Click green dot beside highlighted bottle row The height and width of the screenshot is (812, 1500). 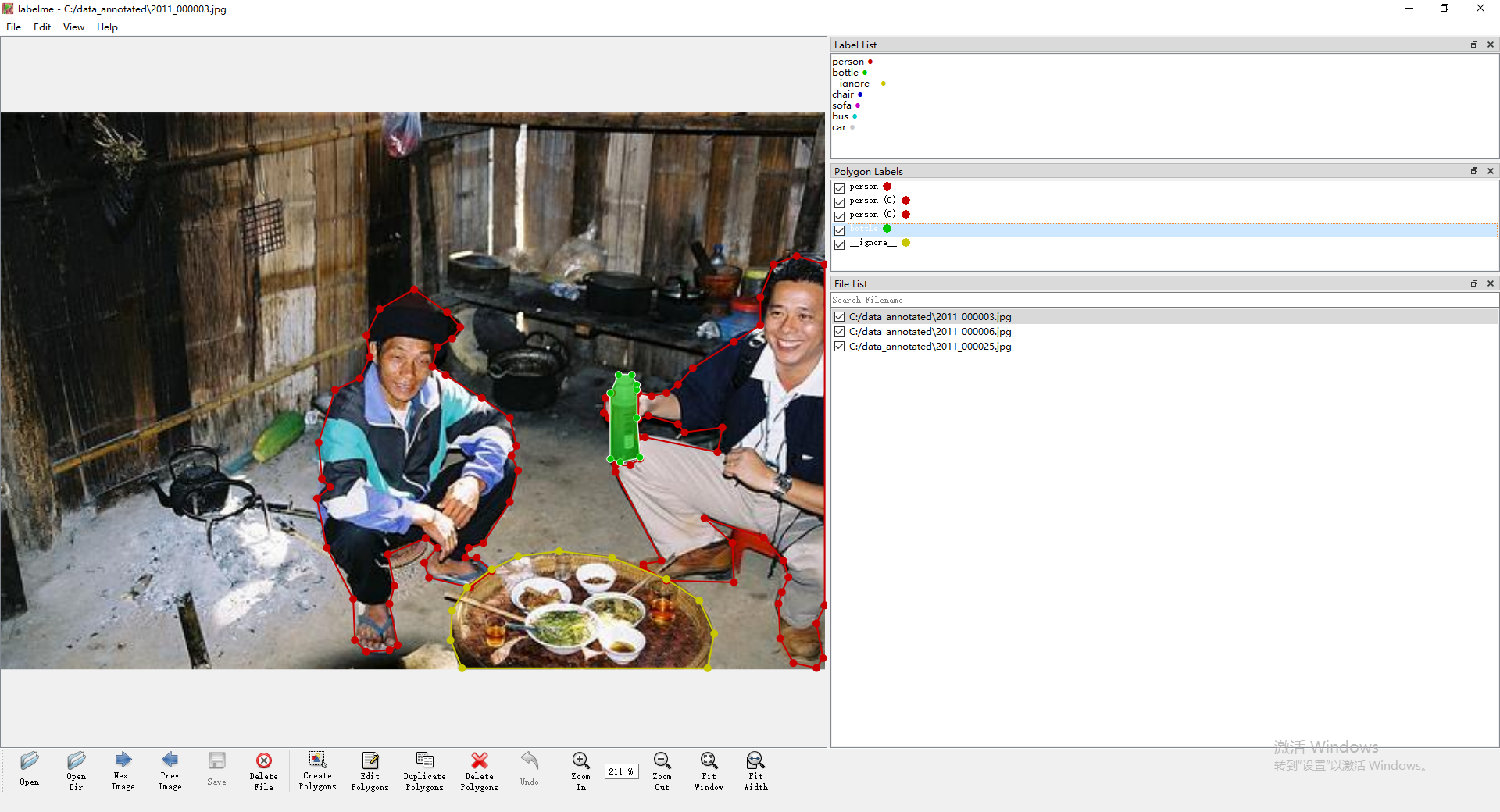click(x=887, y=229)
